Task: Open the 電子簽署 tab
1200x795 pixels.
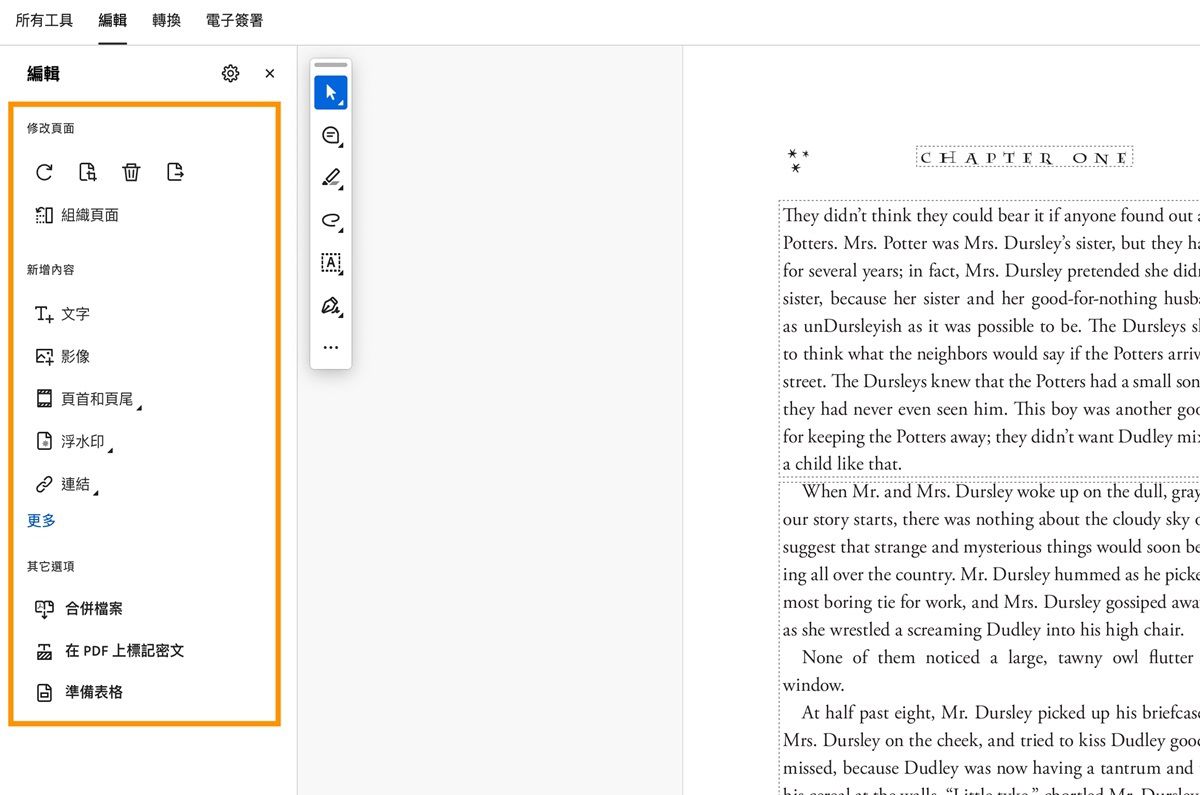Action: [x=235, y=20]
